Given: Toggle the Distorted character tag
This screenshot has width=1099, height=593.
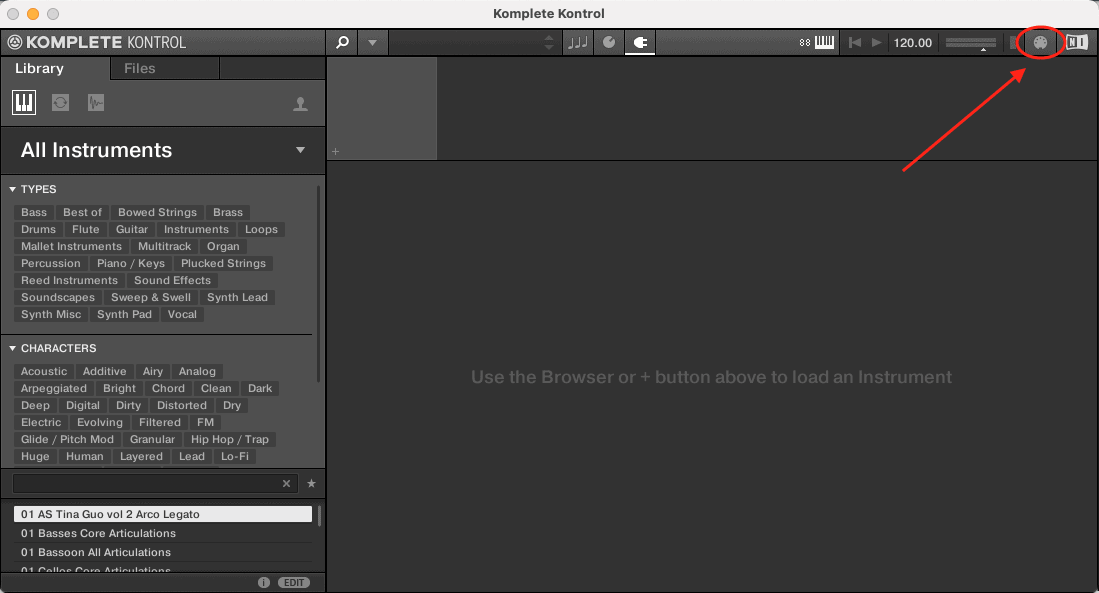Looking at the screenshot, I should click(x=182, y=405).
